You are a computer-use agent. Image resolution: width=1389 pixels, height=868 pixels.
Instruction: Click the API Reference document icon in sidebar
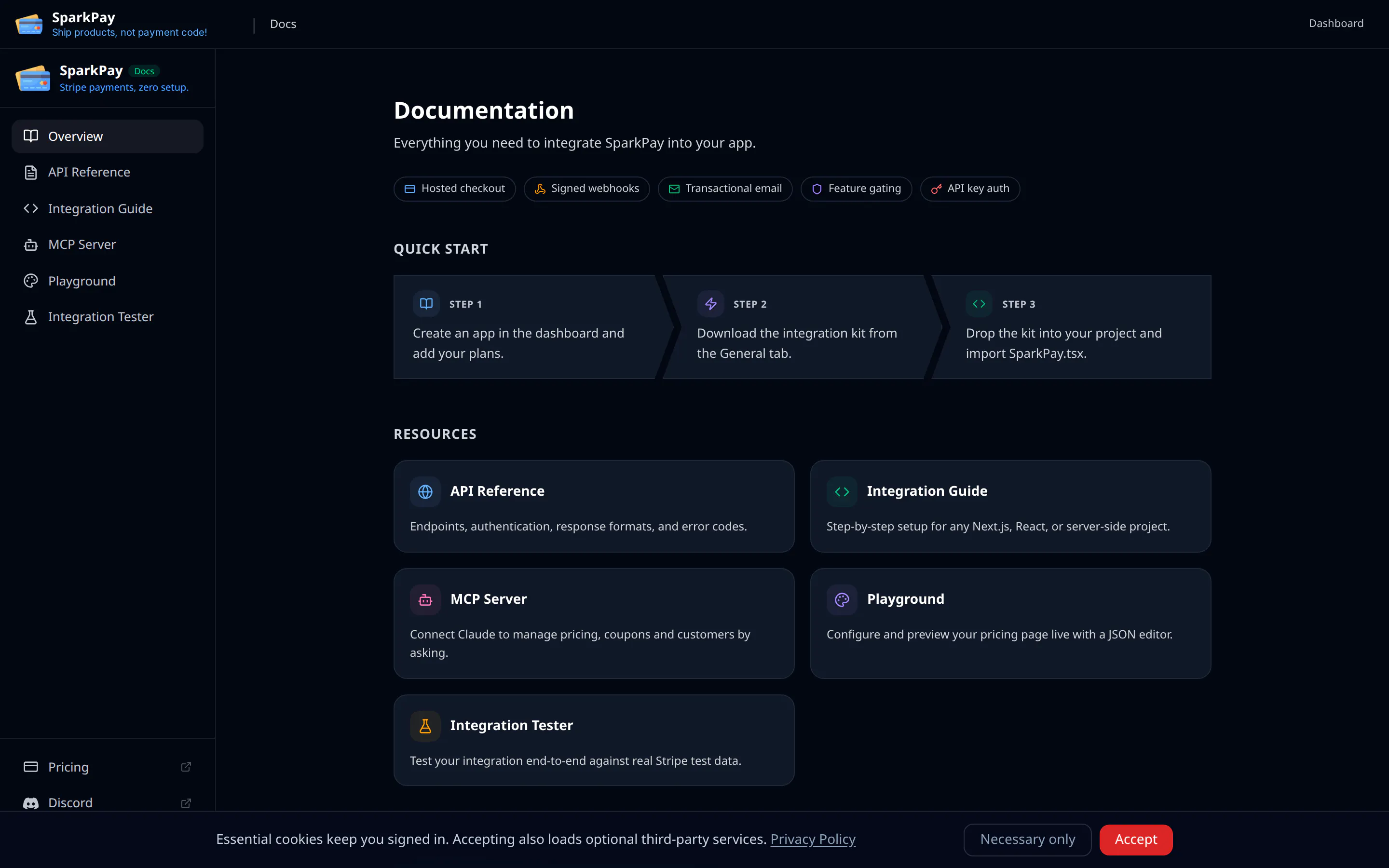pos(31,172)
